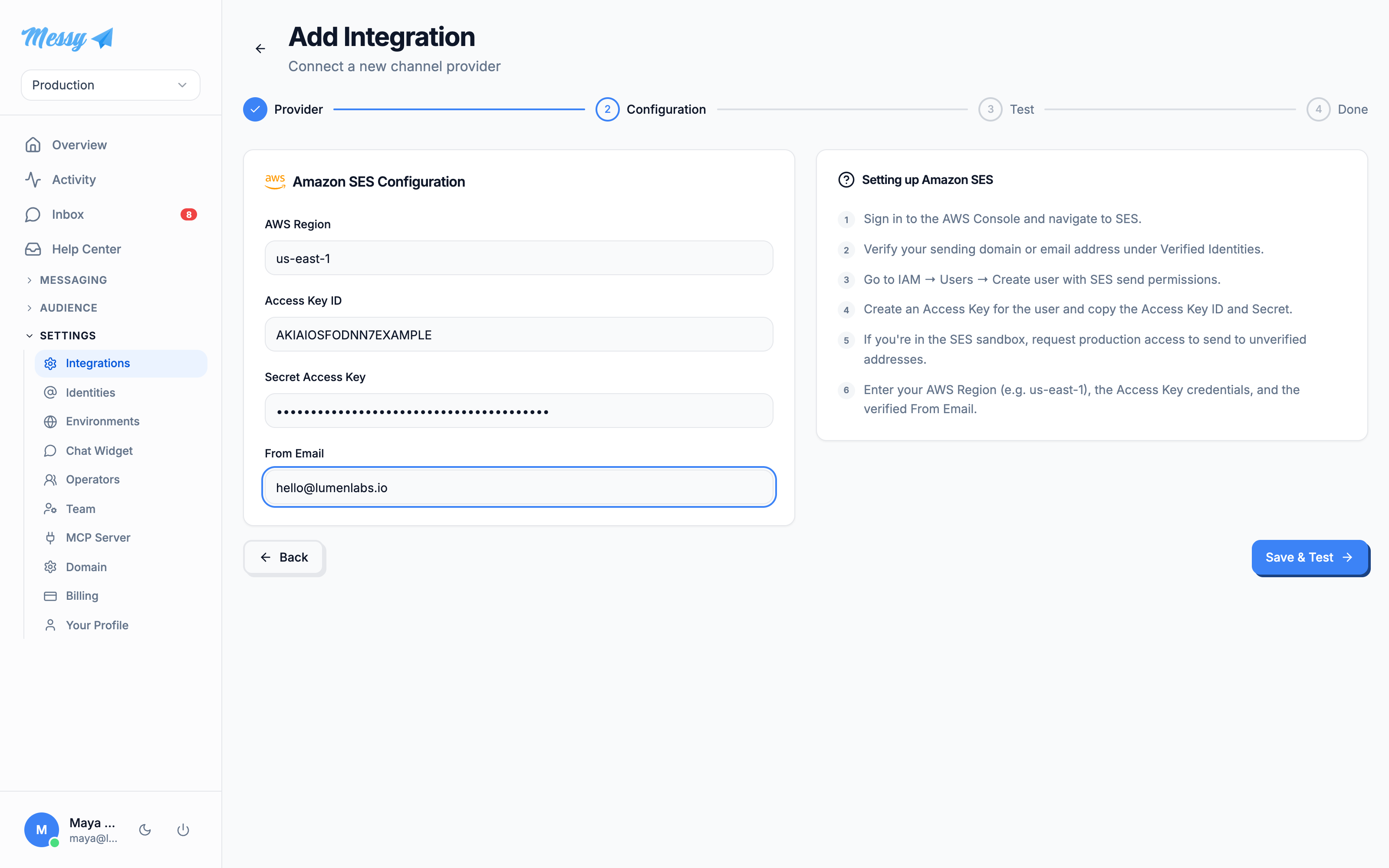Click the Maya user name text
Image resolution: width=1389 pixels, height=868 pixels.
tap(92, 823)
